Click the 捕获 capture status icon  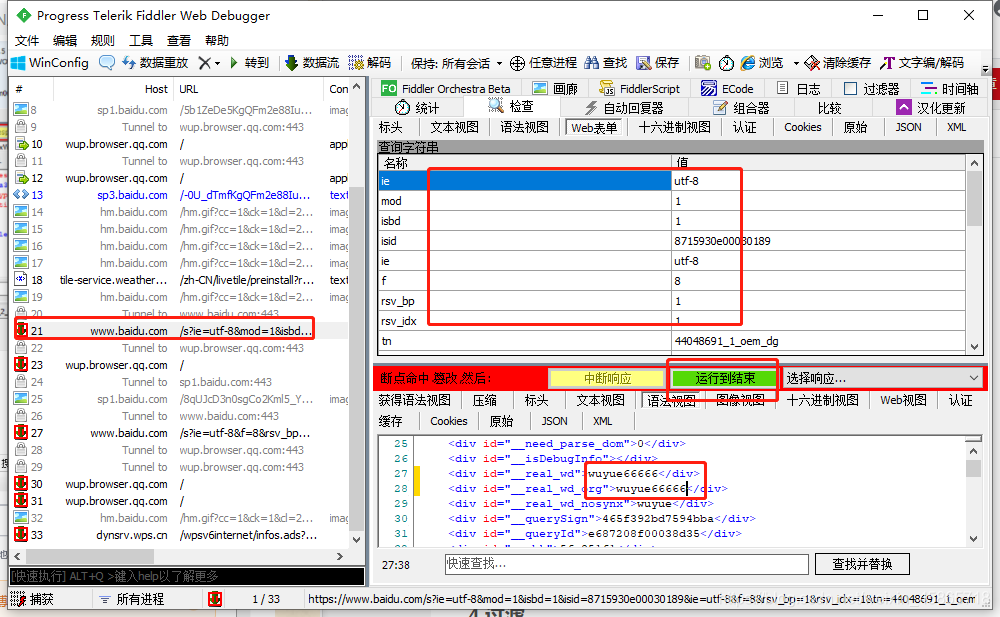point(18,599)
